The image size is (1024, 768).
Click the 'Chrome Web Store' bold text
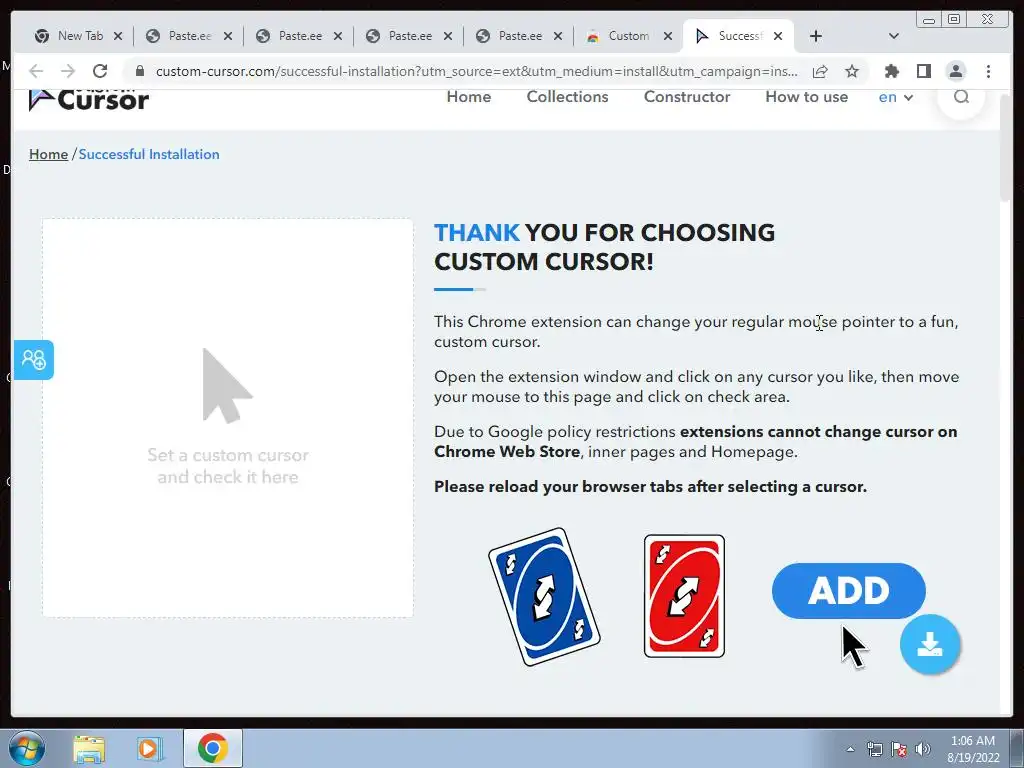(507, 452)
